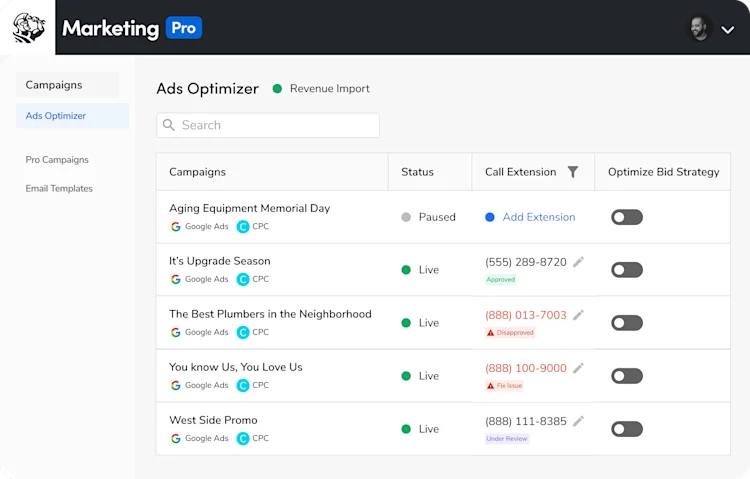
Task: Click CPC icon in Aging Equipment row
Action: (243, 227)
